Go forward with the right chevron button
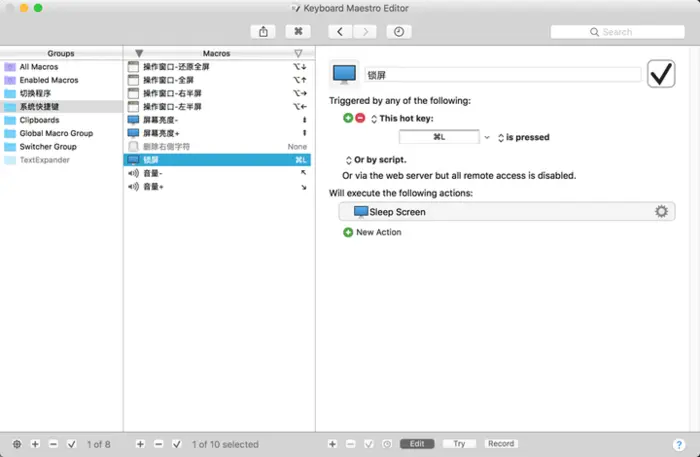The image size is (700, 457). pos(365,32)
